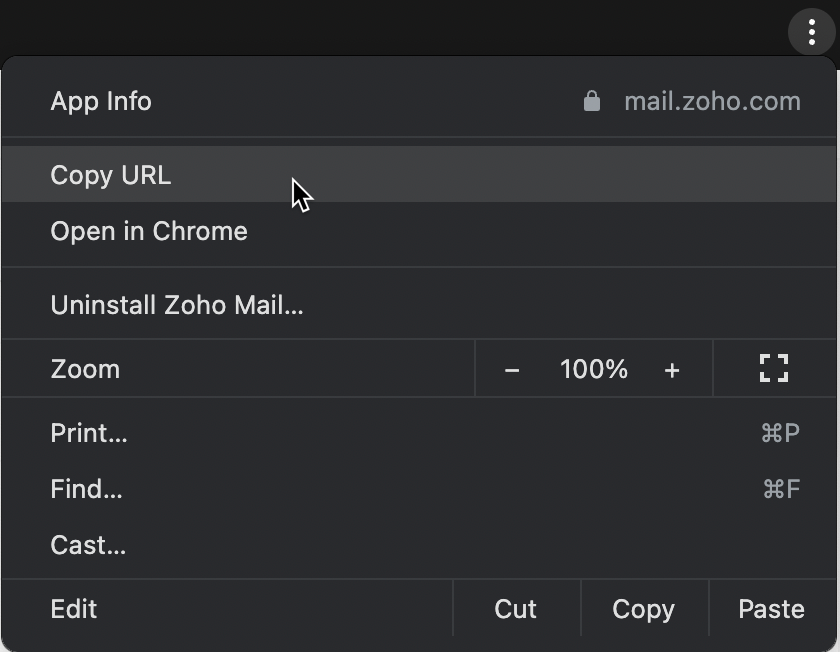Increase zoom with the plus icon
This screenshot has width=840, height=652.
[x=672, y=368]
